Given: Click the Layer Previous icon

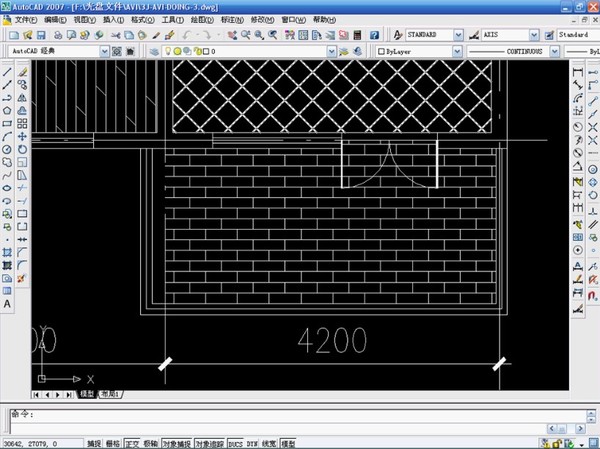Looking at the screenshot, I should point(357,51).
